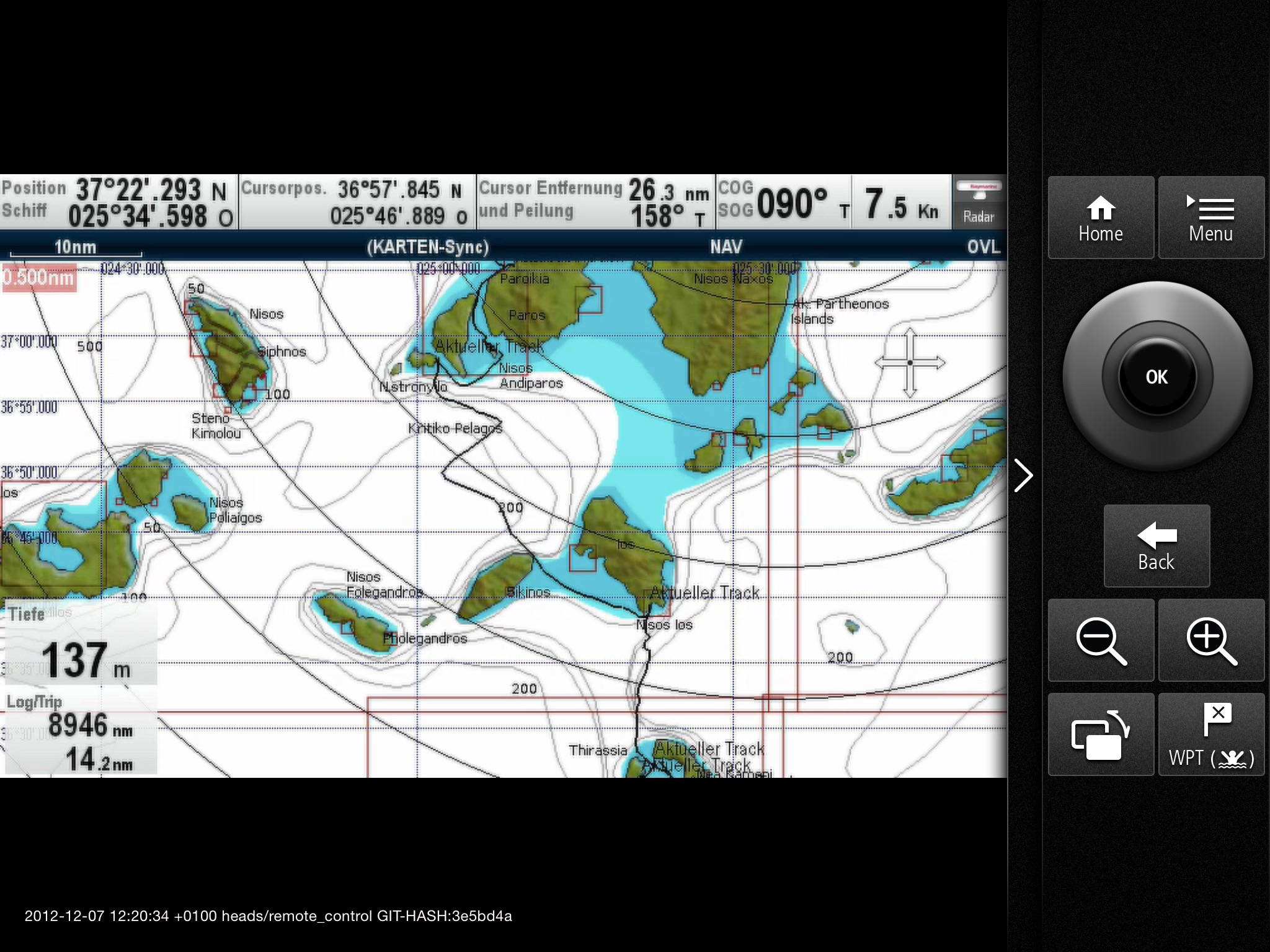This screenshot has width=1270, height=952.
Task: Click the Paroikia label on chart
Action: (525, 279)
